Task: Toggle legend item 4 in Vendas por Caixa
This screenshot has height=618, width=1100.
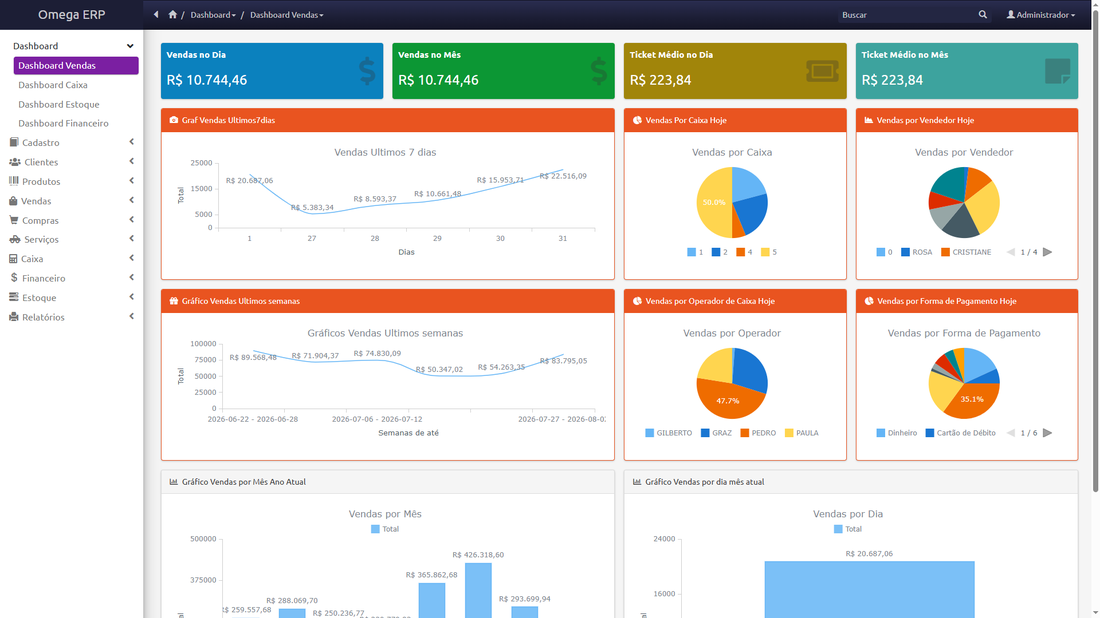Action: click(744, 253)
